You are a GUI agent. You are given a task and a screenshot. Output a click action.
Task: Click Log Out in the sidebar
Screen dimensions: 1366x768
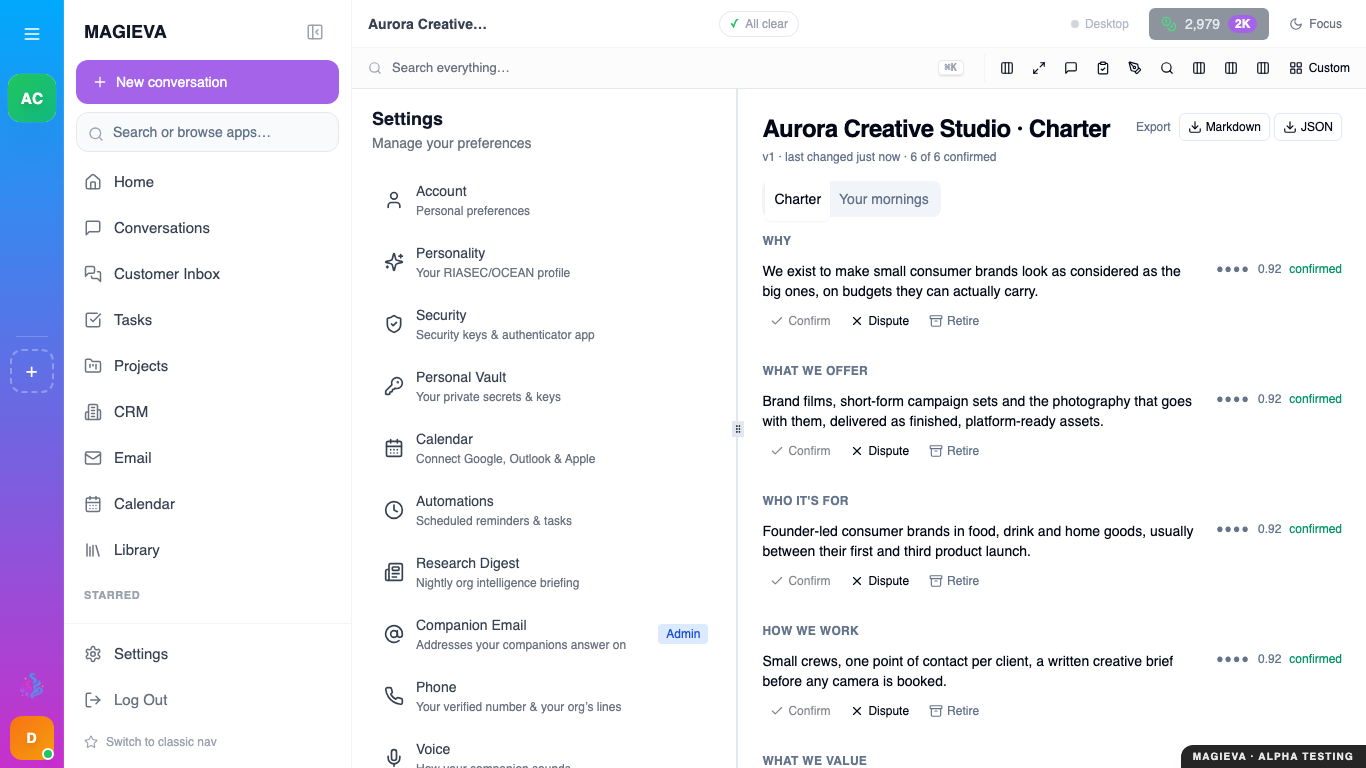coord(207,700)
